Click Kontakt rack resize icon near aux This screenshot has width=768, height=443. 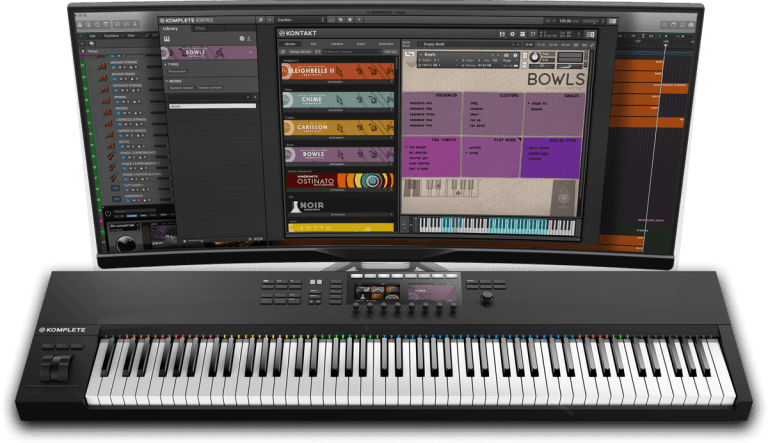(592, 45)
